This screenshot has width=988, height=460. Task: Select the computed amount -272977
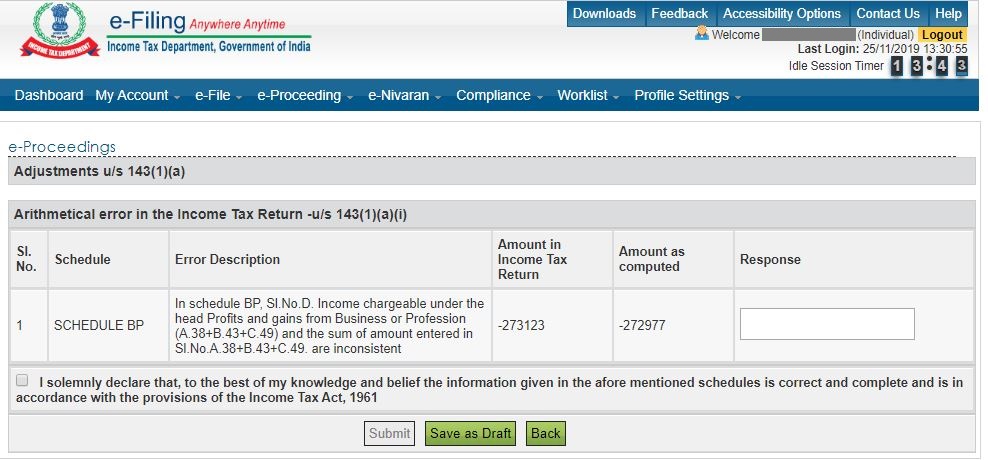point(642,326)
